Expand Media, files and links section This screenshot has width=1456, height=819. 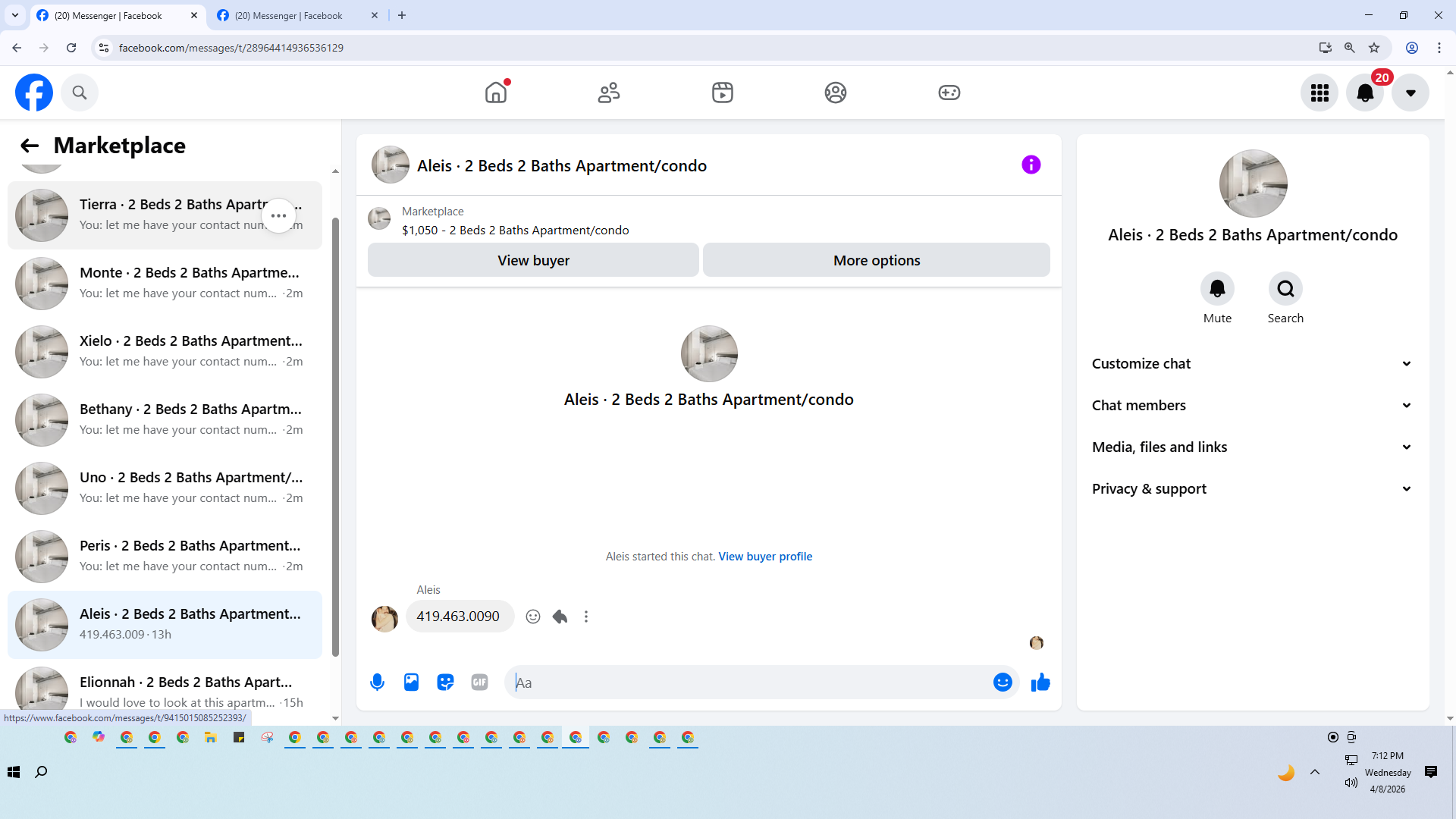tap(1253, 447)
